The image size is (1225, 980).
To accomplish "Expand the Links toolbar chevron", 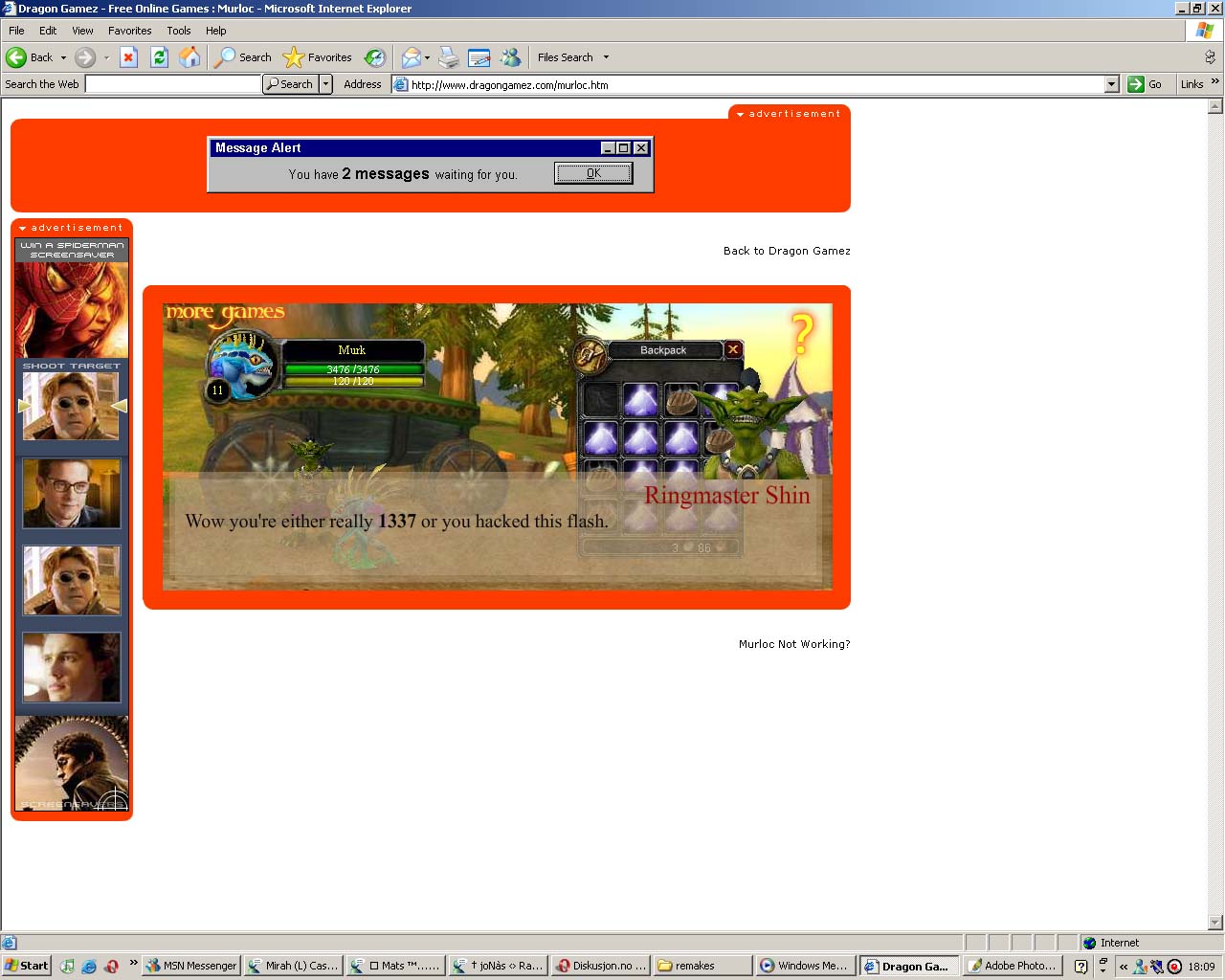I will (x=1215, y=81).
